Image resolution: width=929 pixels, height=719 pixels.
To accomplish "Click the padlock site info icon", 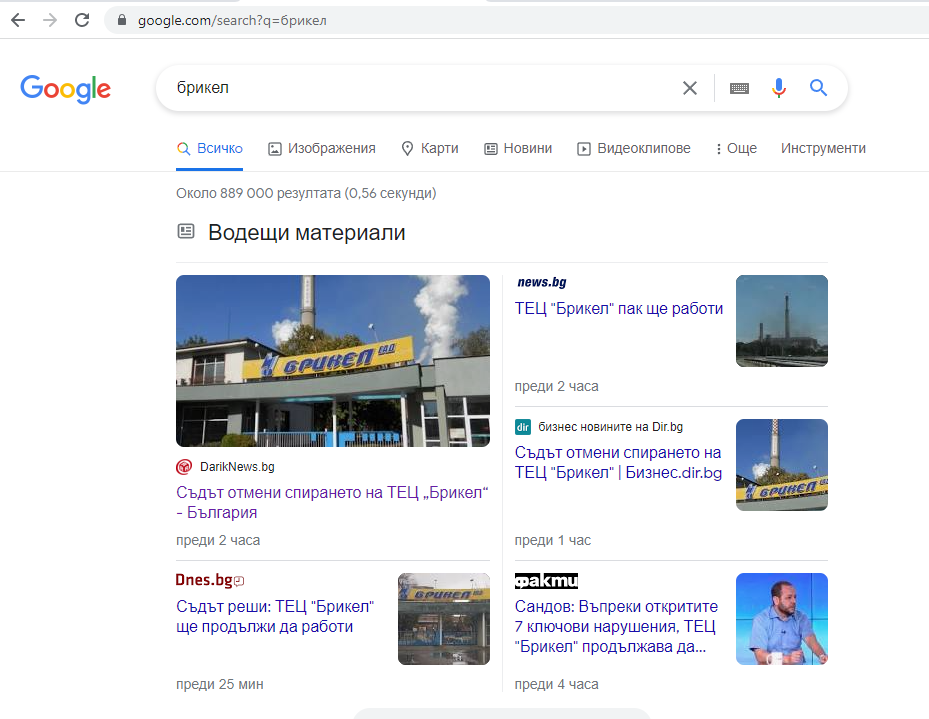I will 122,20.
